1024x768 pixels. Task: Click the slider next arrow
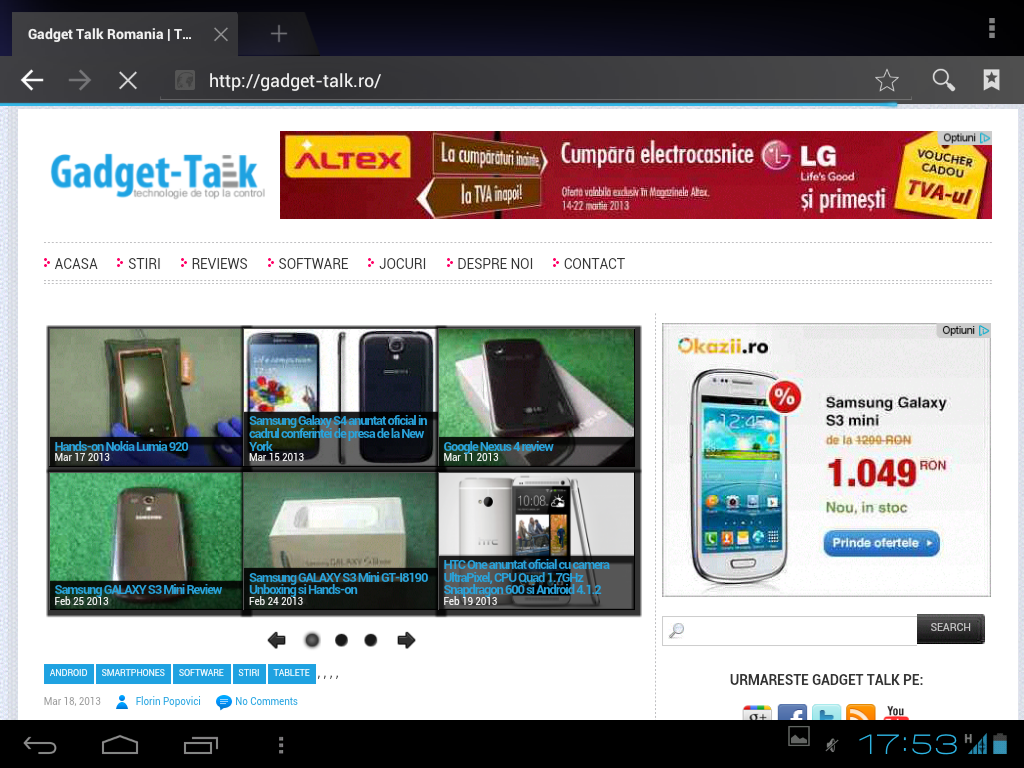click(x=406, y=640)
